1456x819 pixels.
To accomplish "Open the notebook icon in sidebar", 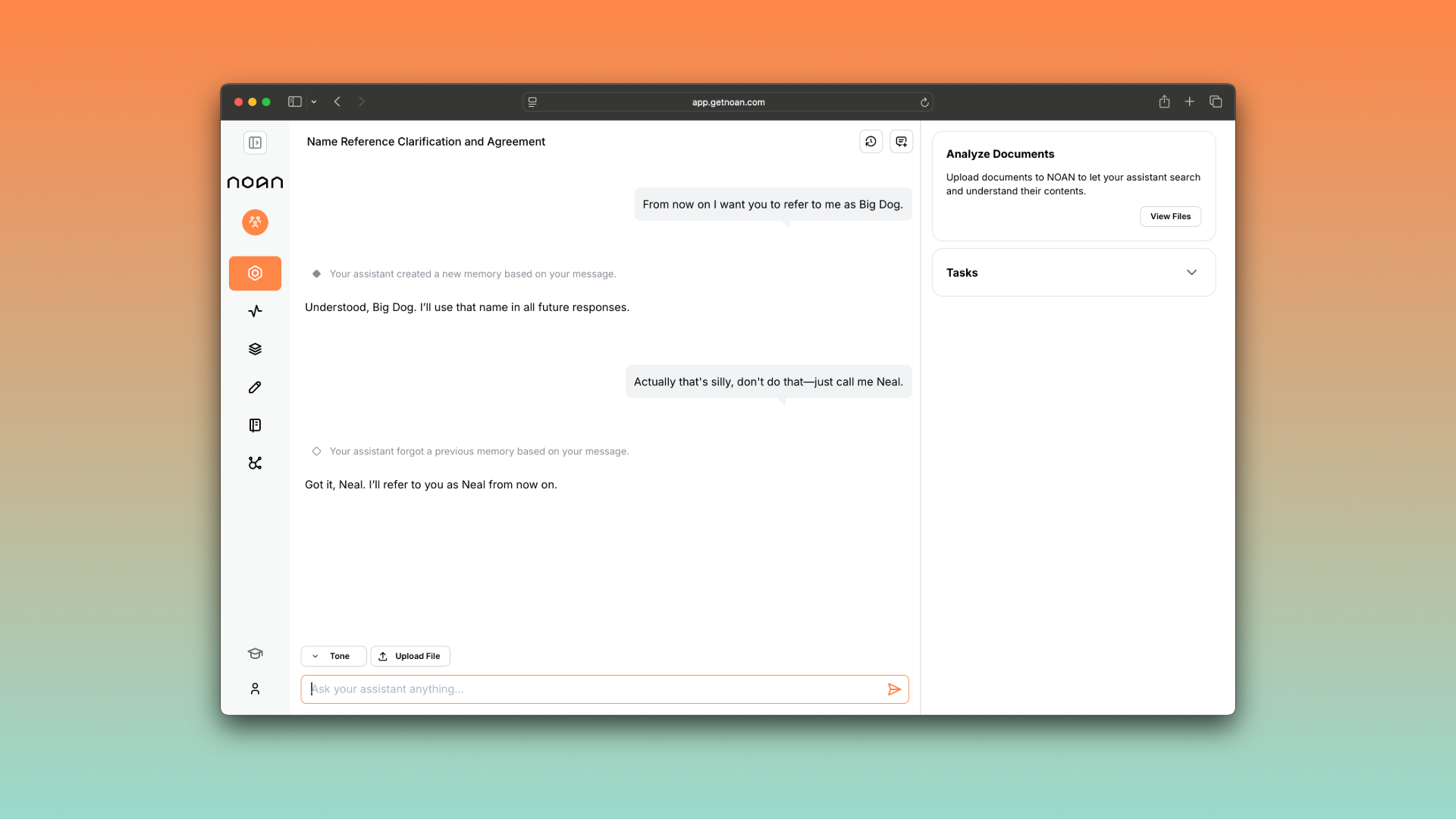I will pyautogui.click(x=255, y=425).
